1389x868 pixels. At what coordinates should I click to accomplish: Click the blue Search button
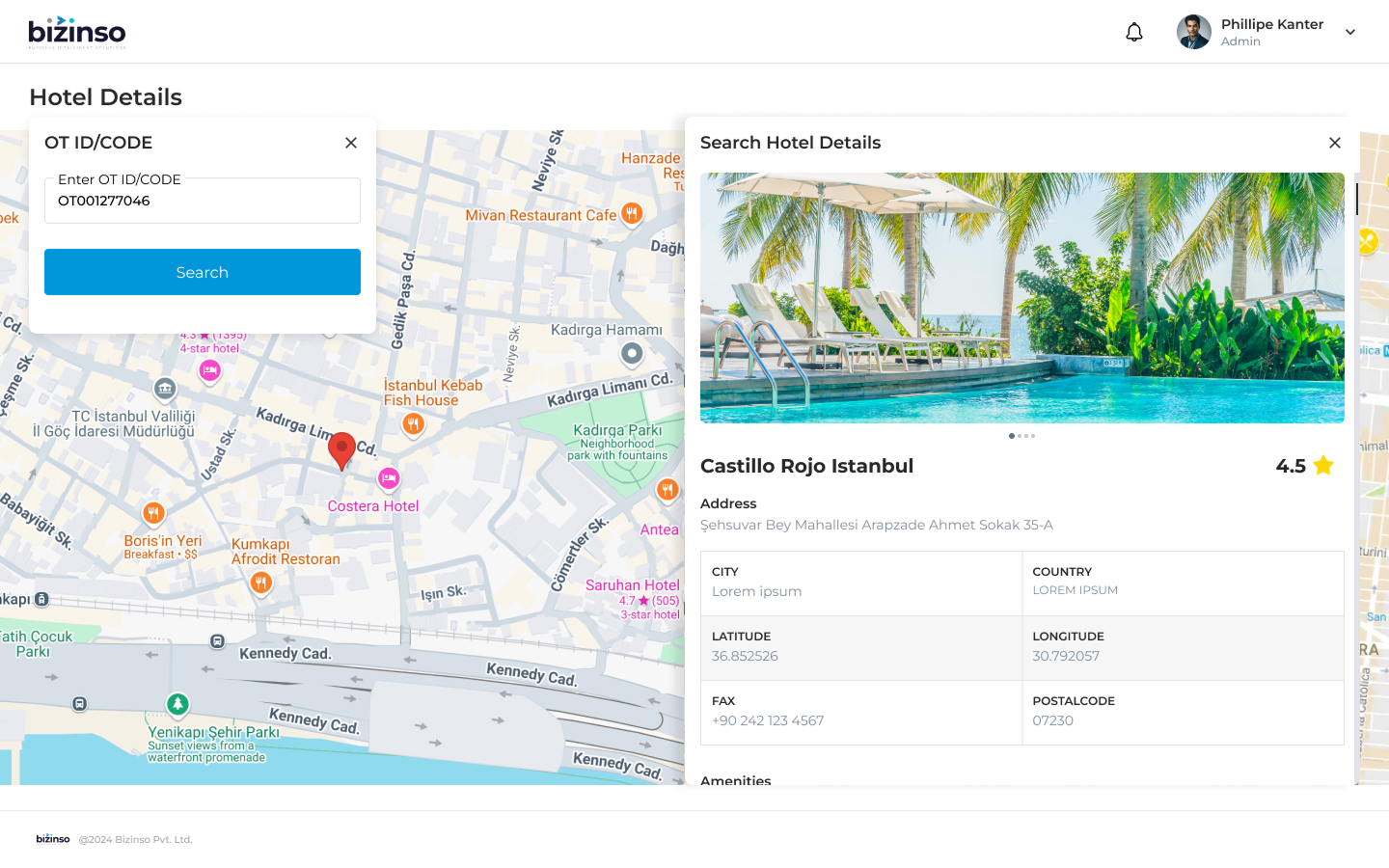tap(203, 272)
